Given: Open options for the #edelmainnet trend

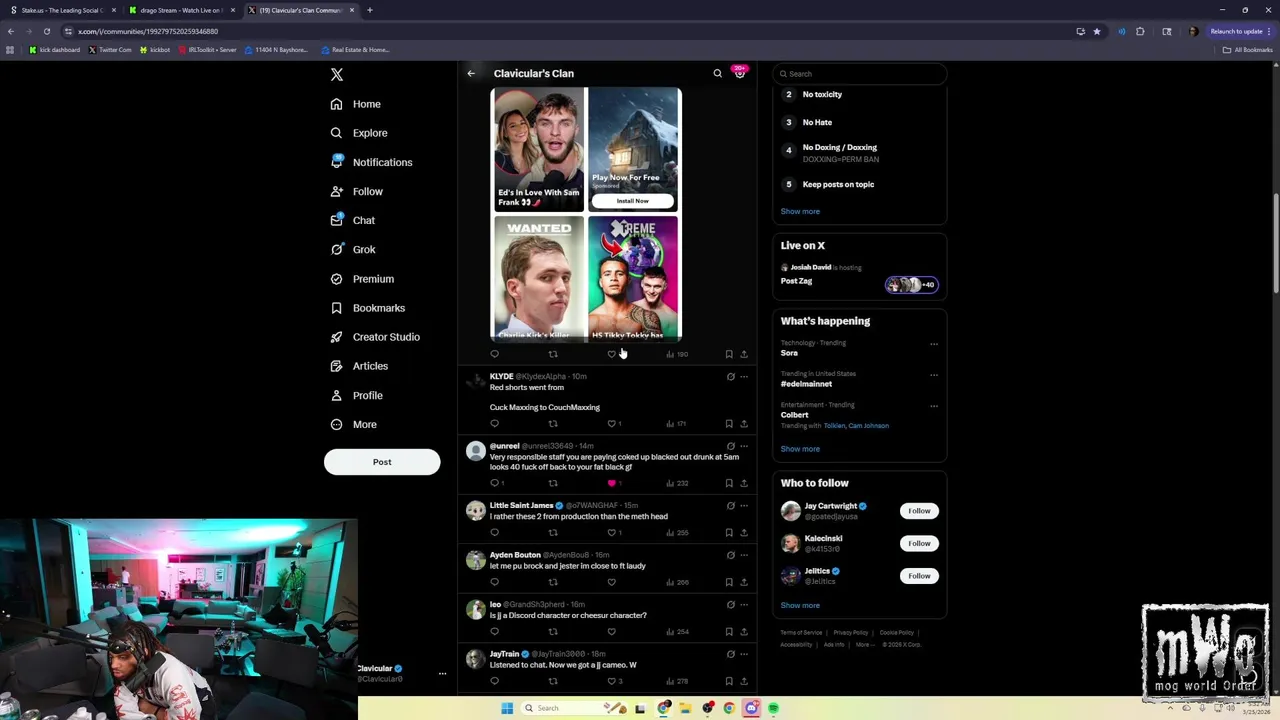Looking at the screenshot, I should [x=934, y=375].
